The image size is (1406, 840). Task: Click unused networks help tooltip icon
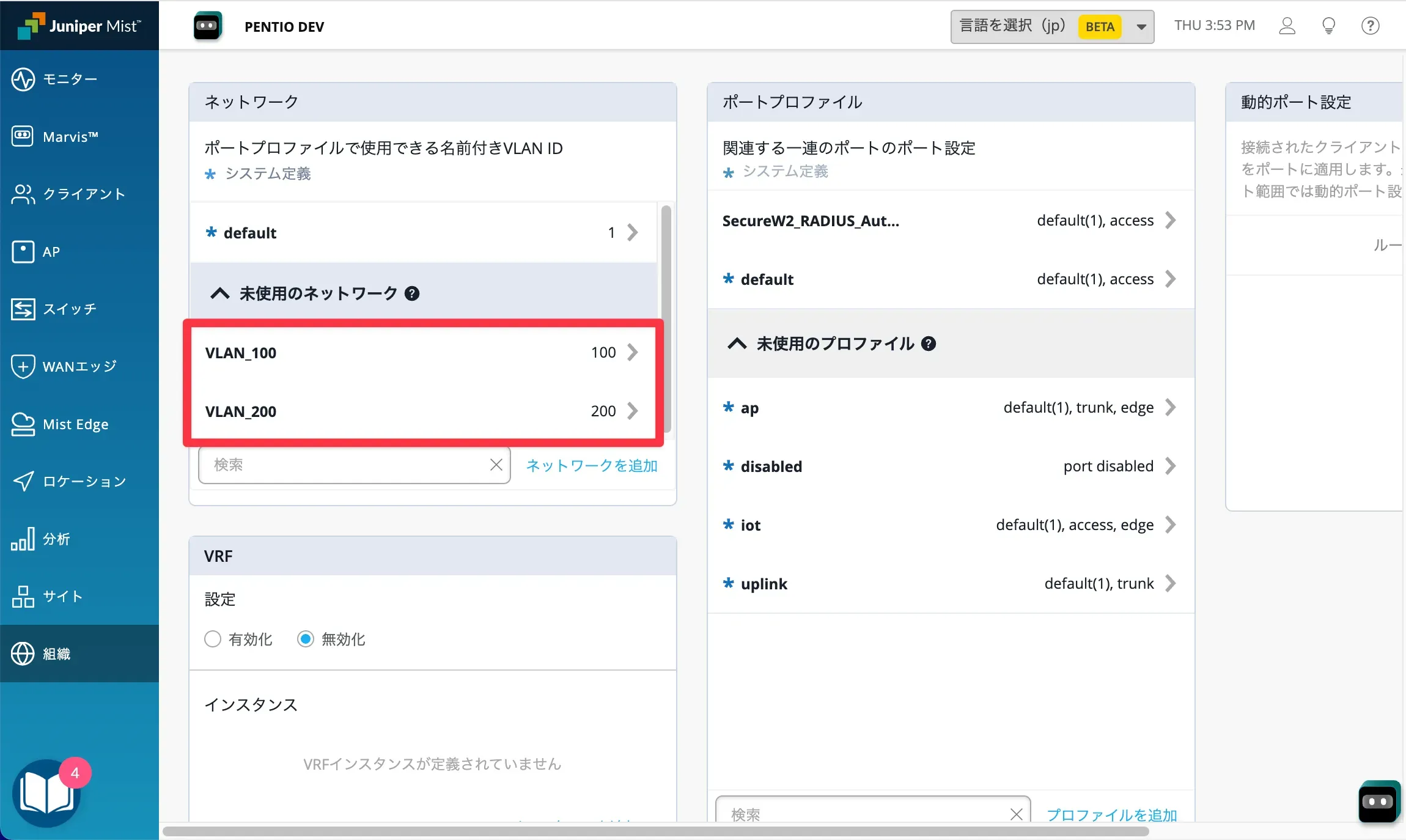click(412, 294)
